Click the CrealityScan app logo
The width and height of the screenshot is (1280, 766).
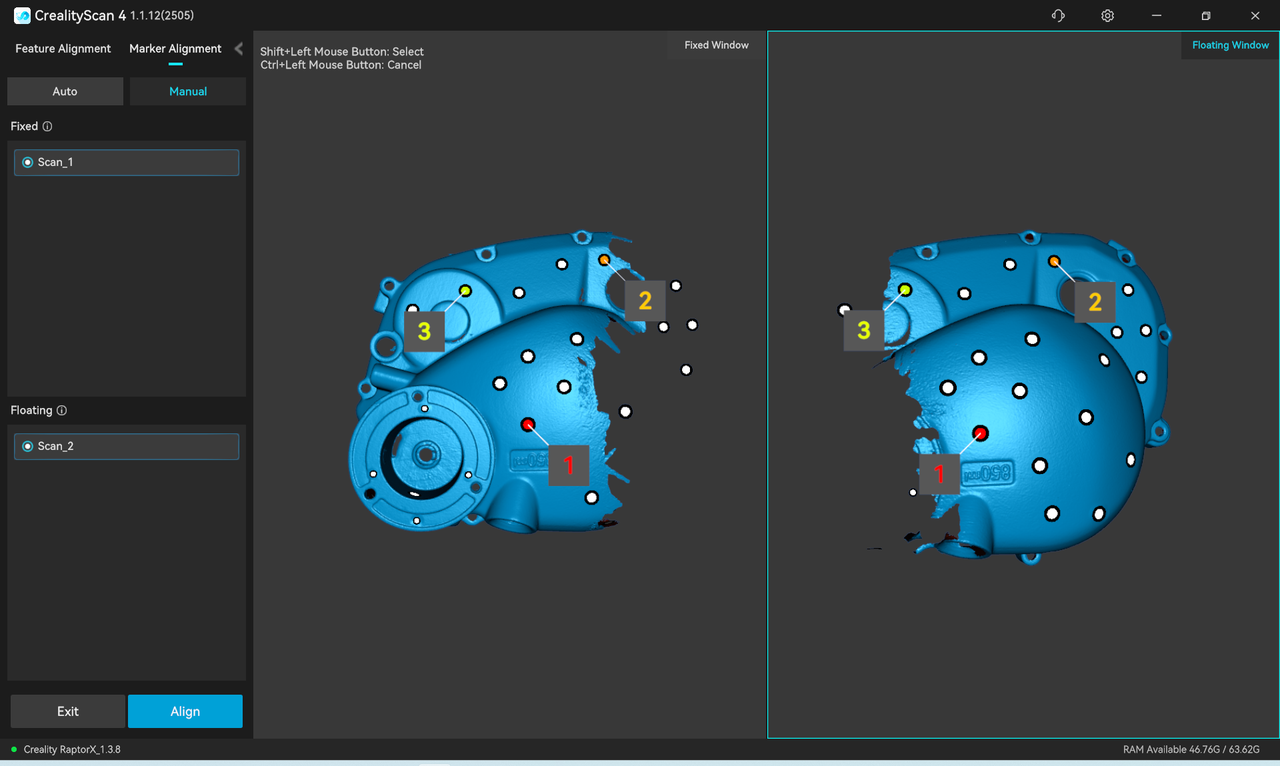pyautogui.click(x=22, y=16)
